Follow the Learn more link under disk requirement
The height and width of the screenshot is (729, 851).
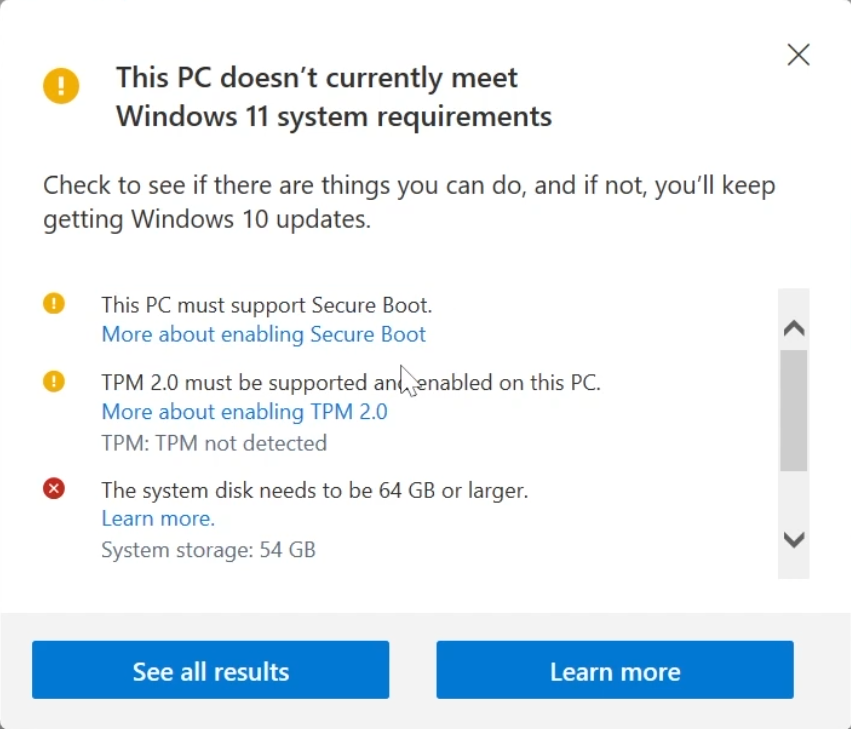[158, 519]
